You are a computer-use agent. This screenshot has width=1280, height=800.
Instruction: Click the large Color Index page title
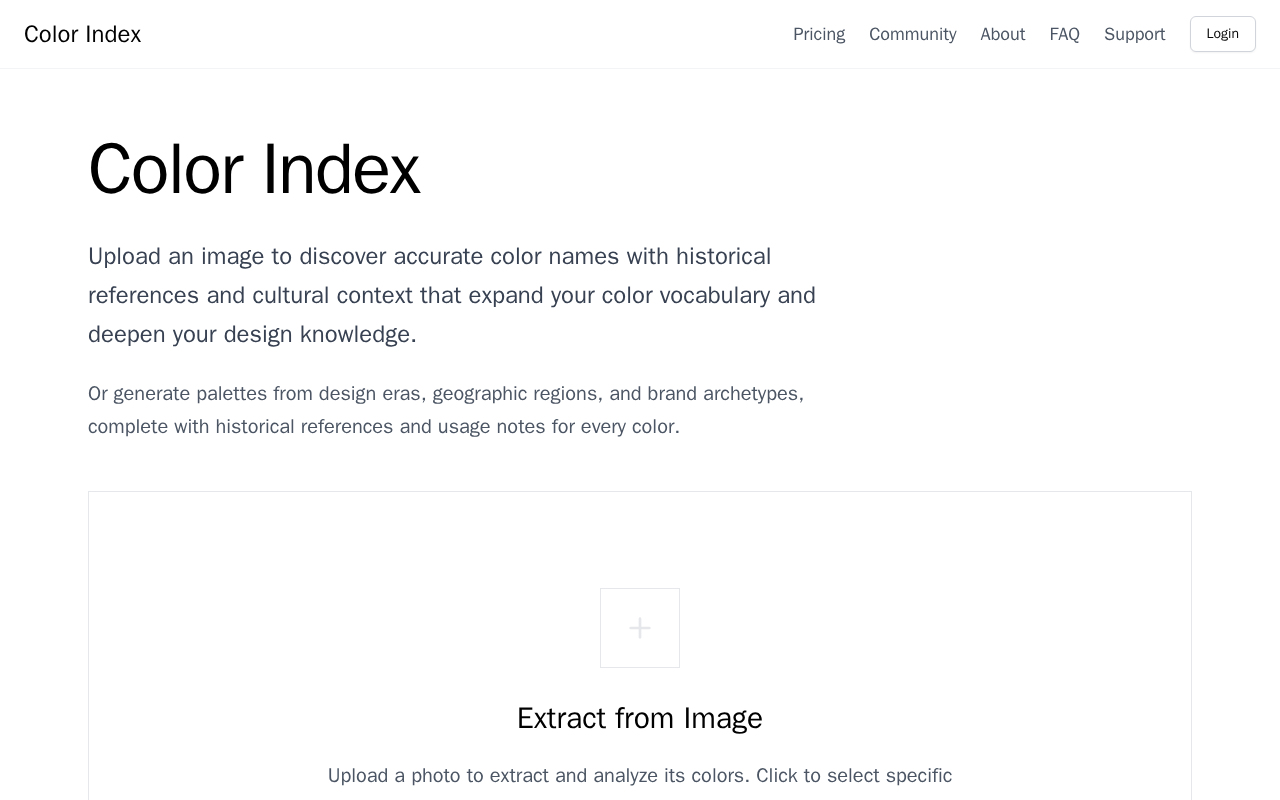tap(254, 169)
